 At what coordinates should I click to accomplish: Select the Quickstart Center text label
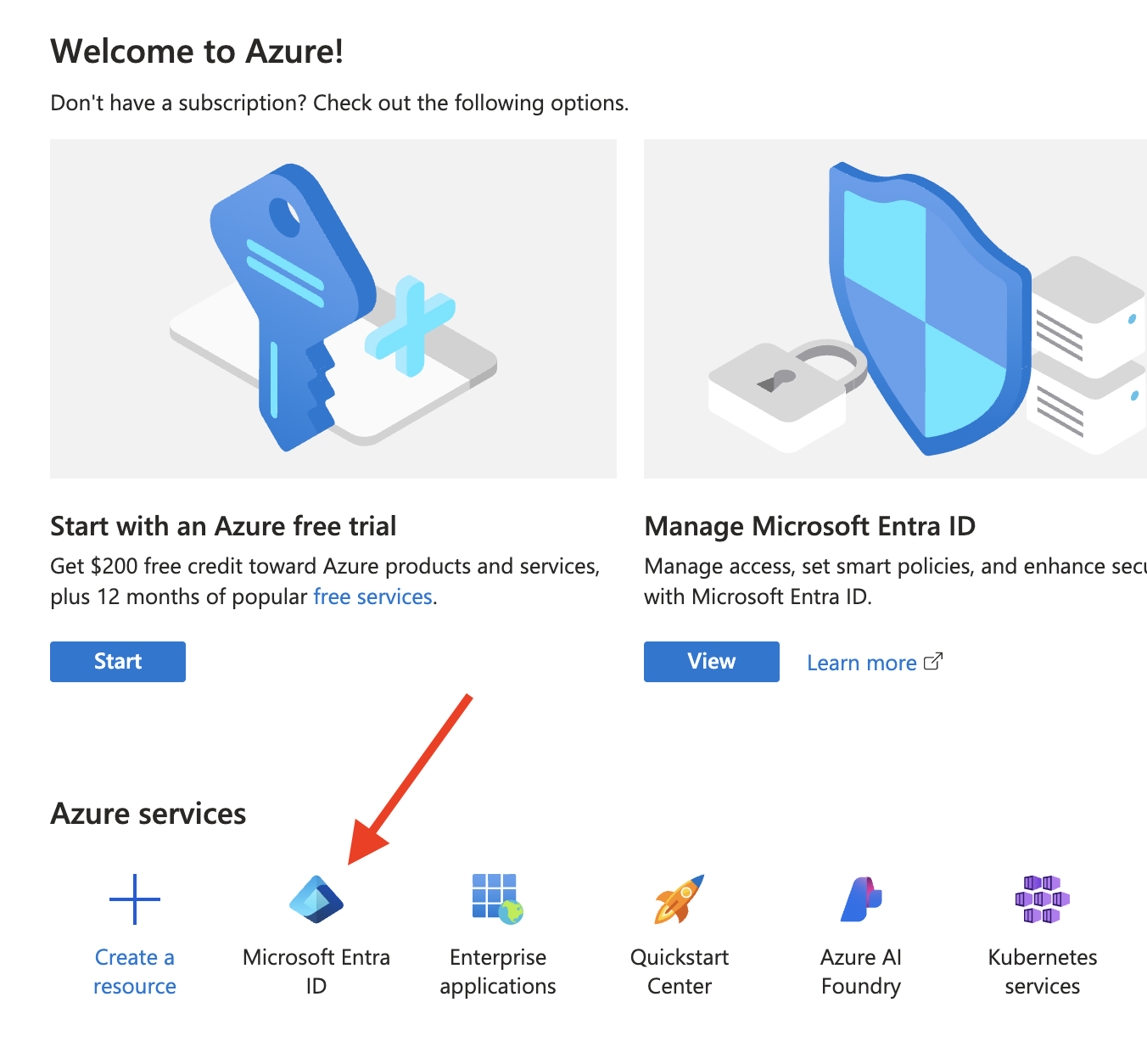point(680,972)
